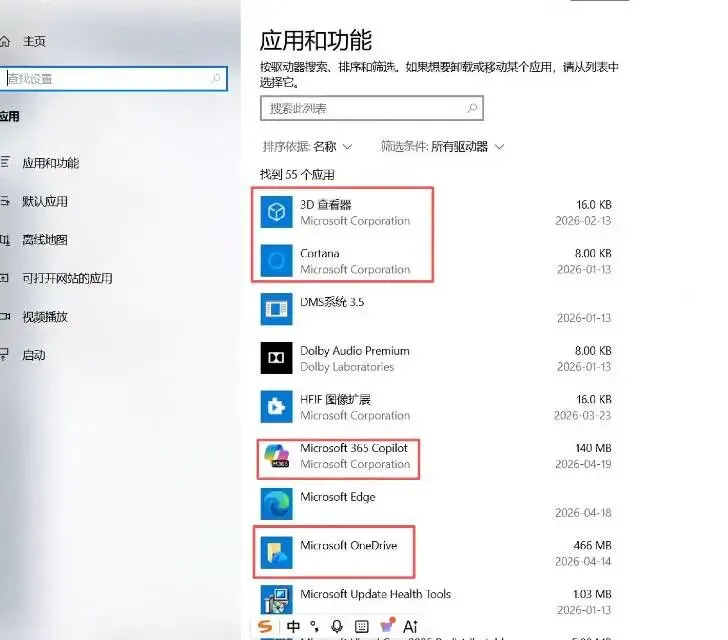
Task: Open 启动 in the sidebar
Action: point(33,355)
